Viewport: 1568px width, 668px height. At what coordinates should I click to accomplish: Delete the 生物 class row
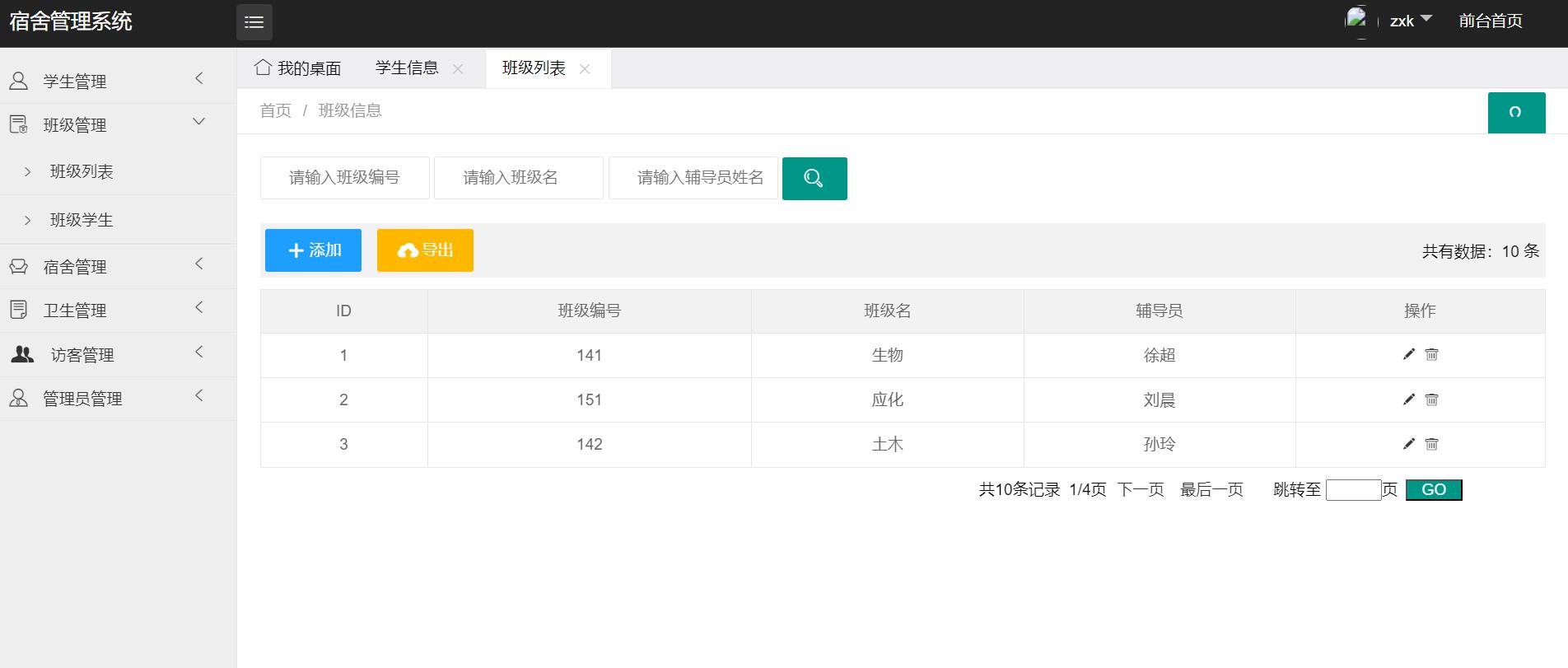(1432, 354)
